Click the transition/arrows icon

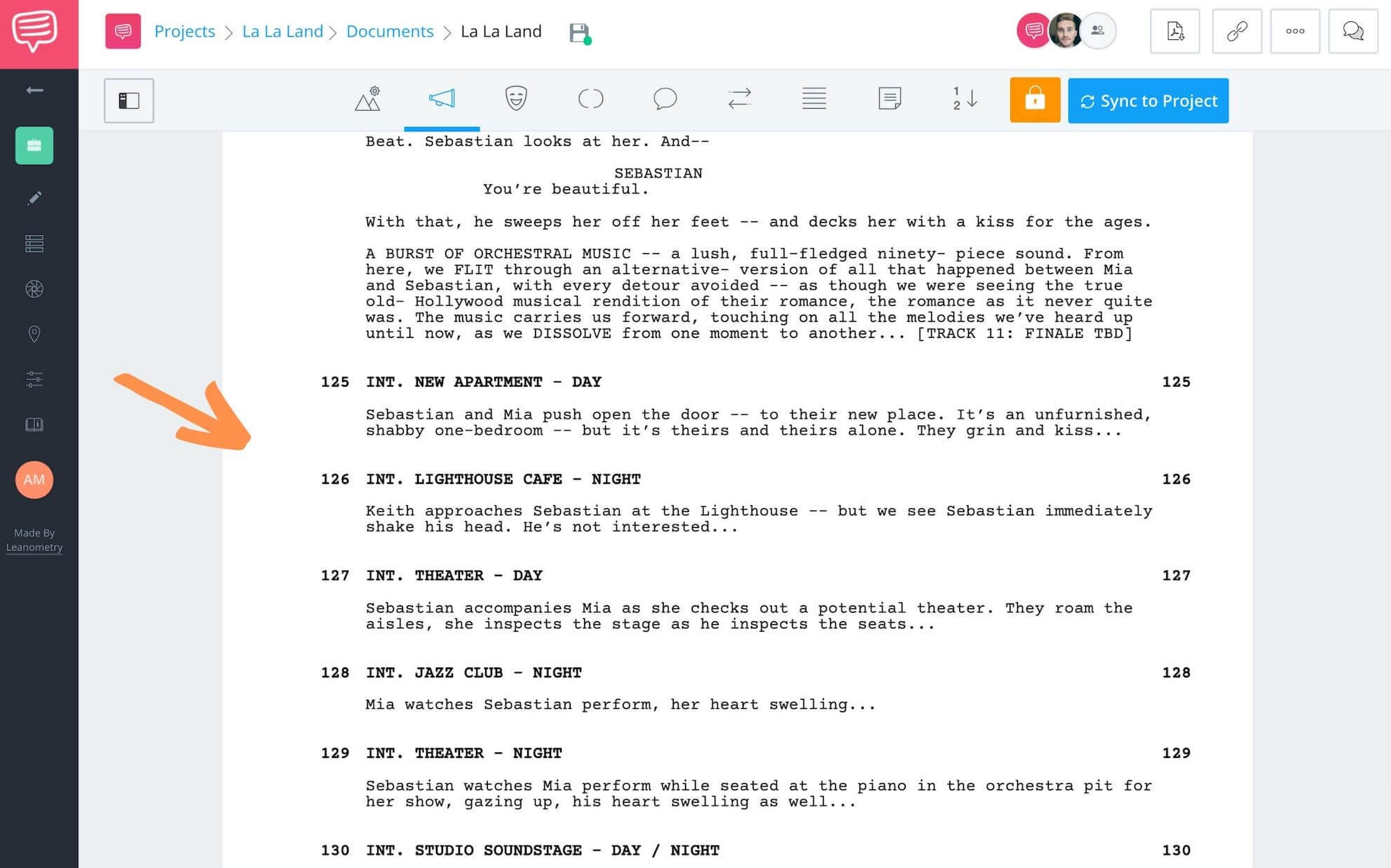(739, 98)
